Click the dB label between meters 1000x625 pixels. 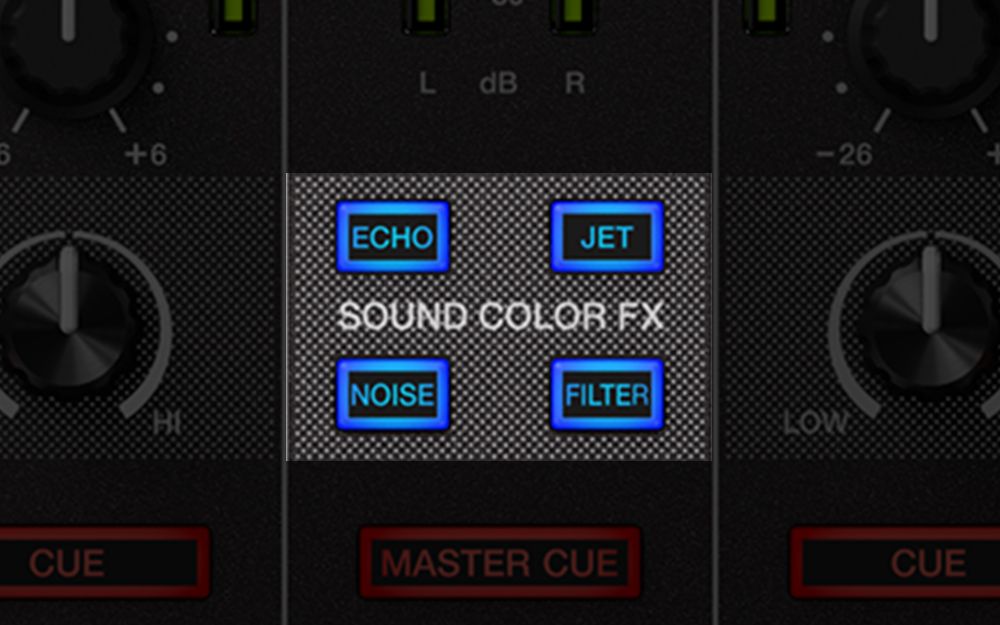(x=498, y=84)
